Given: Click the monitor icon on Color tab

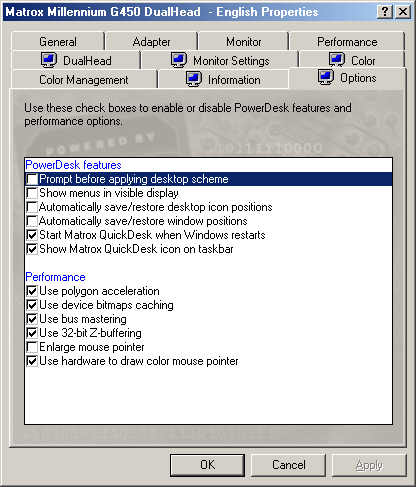Looking at the screenshot, I should (337, 60).
